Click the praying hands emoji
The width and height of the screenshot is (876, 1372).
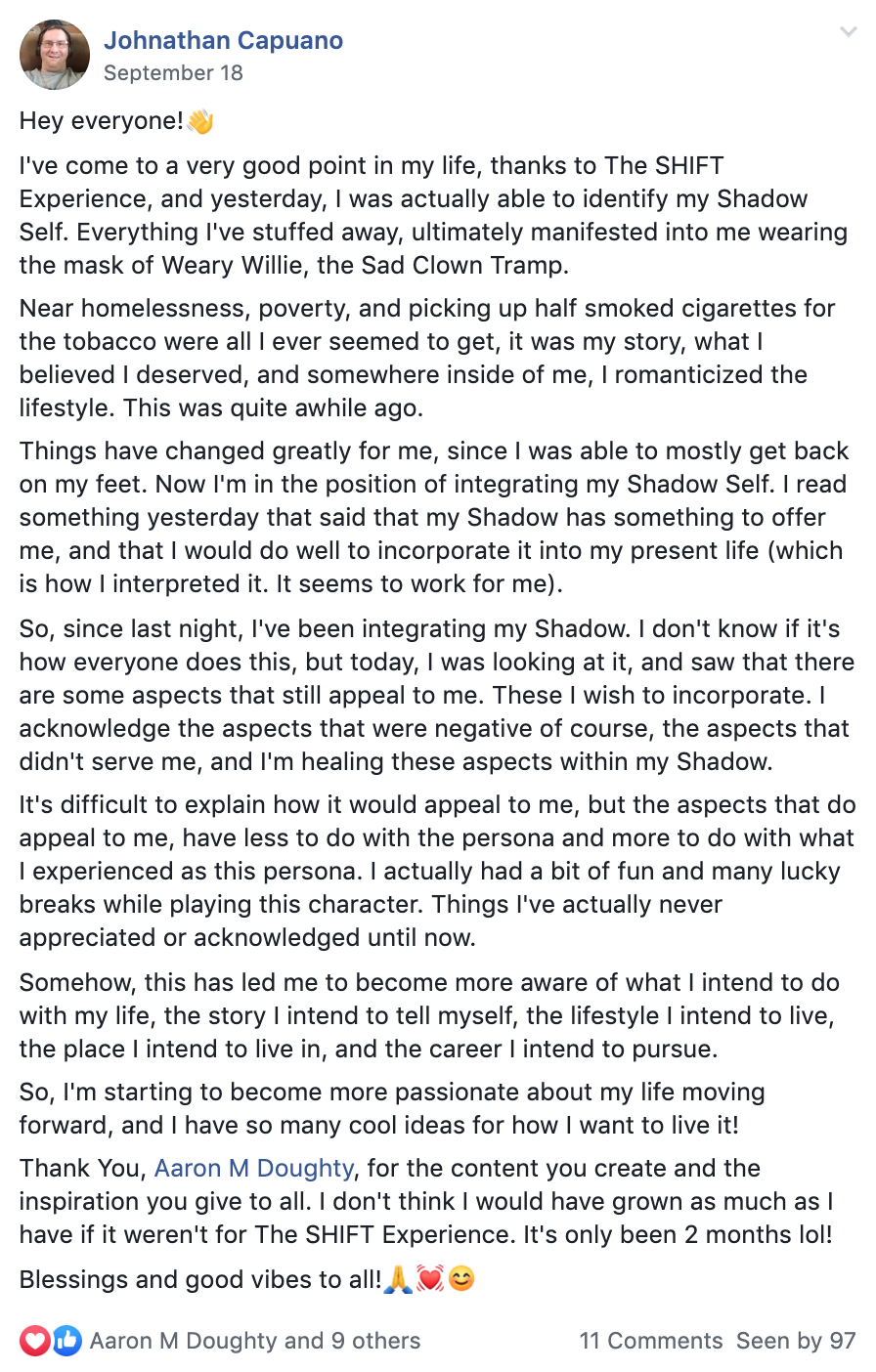pyautogui.click(x=397, y=1278)
